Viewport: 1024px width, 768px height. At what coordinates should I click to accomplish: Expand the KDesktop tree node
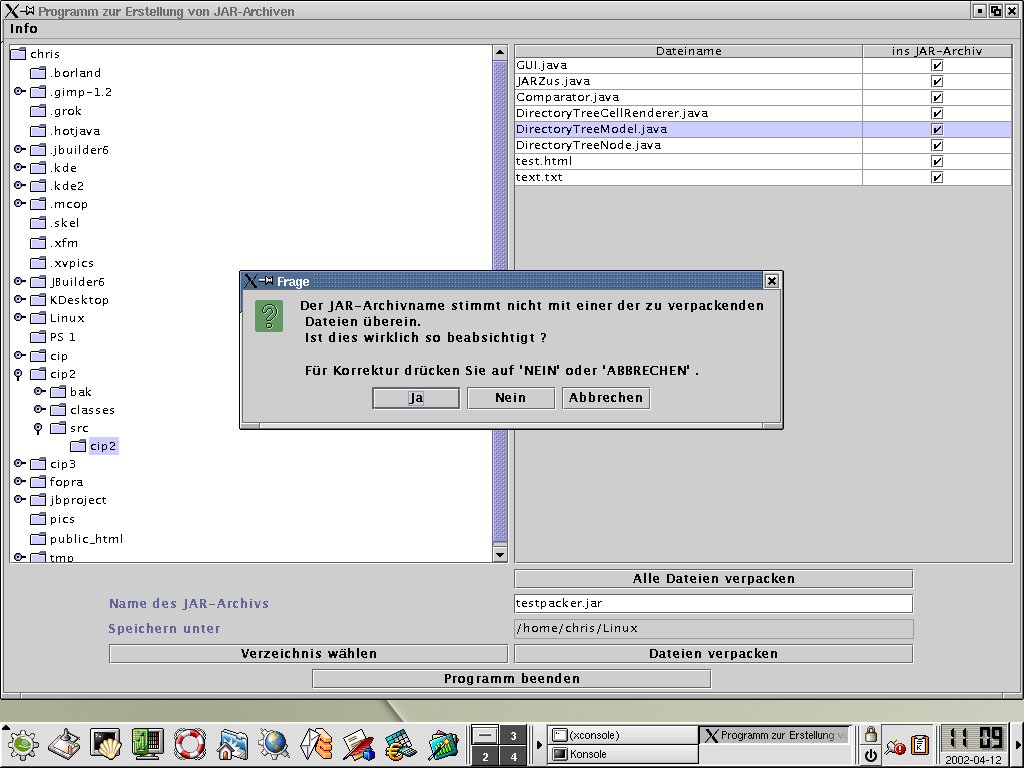pos(20,299)
